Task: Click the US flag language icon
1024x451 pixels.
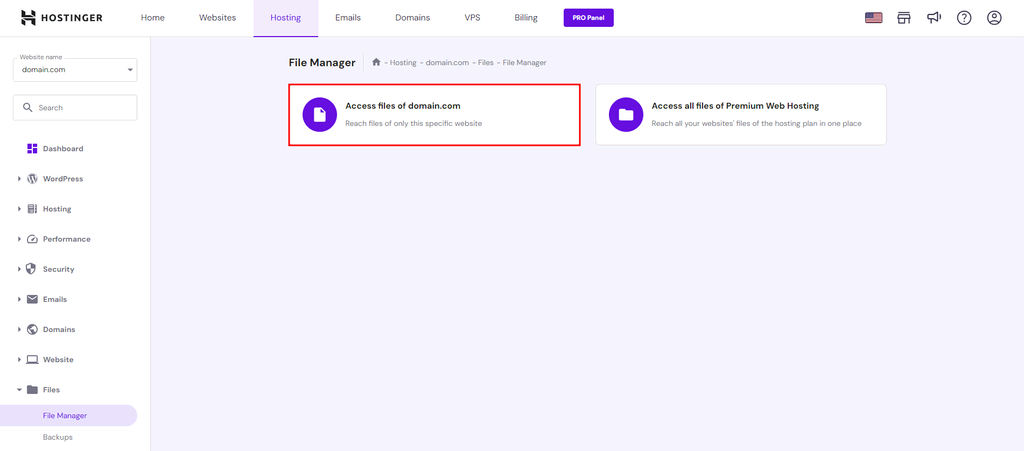Action: coord(873,18)
